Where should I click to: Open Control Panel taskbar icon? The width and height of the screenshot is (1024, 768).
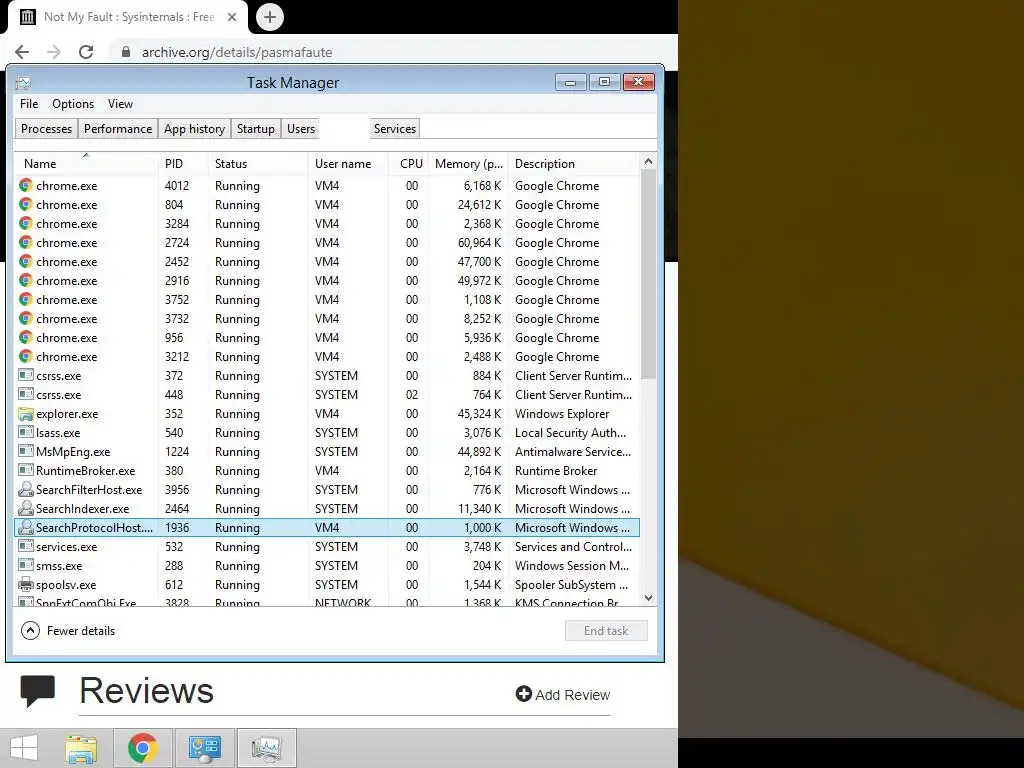click(x=204, y=748)
